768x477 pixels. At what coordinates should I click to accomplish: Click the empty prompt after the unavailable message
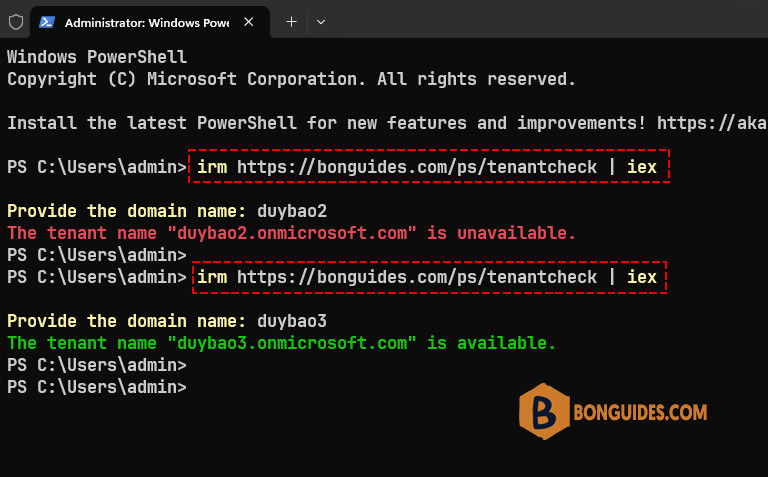(x=97, y=255)
